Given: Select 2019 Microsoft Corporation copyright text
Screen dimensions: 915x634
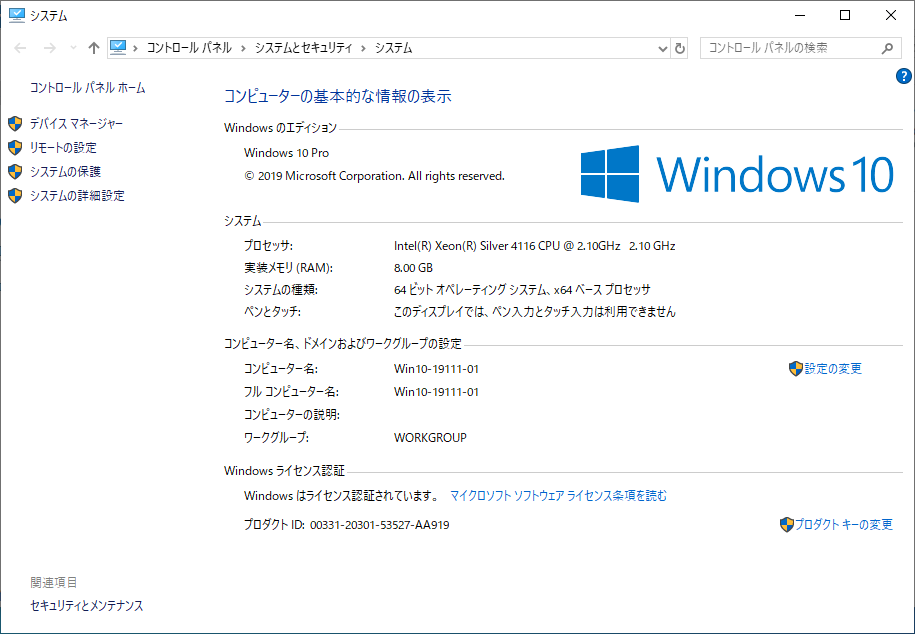Looking at the screenshot, I should point(374,176).
